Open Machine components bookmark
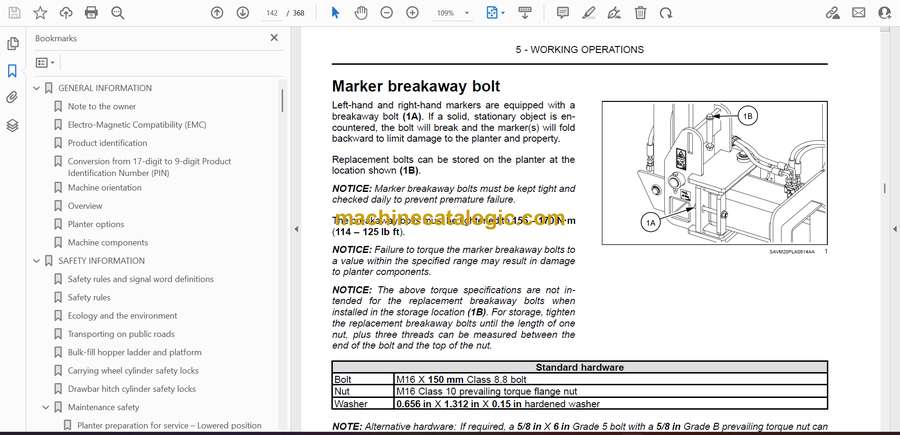900x435 pixels. (x=108, y=243)
